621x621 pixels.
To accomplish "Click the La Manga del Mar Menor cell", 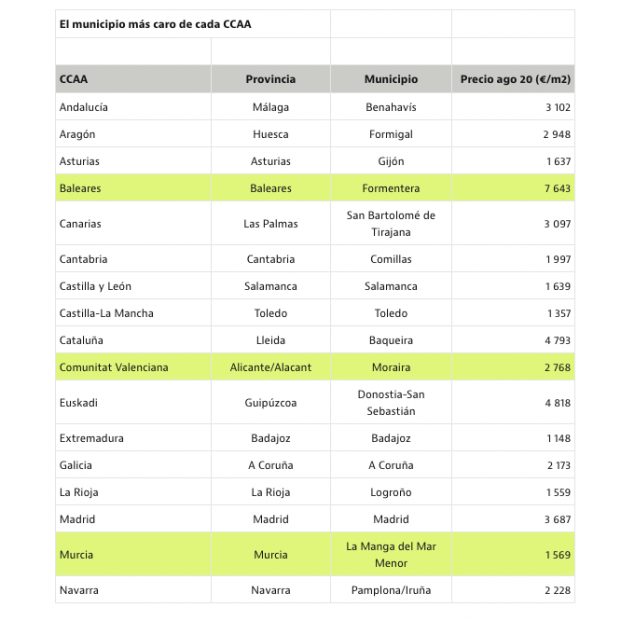I will [x=390, y=554].
